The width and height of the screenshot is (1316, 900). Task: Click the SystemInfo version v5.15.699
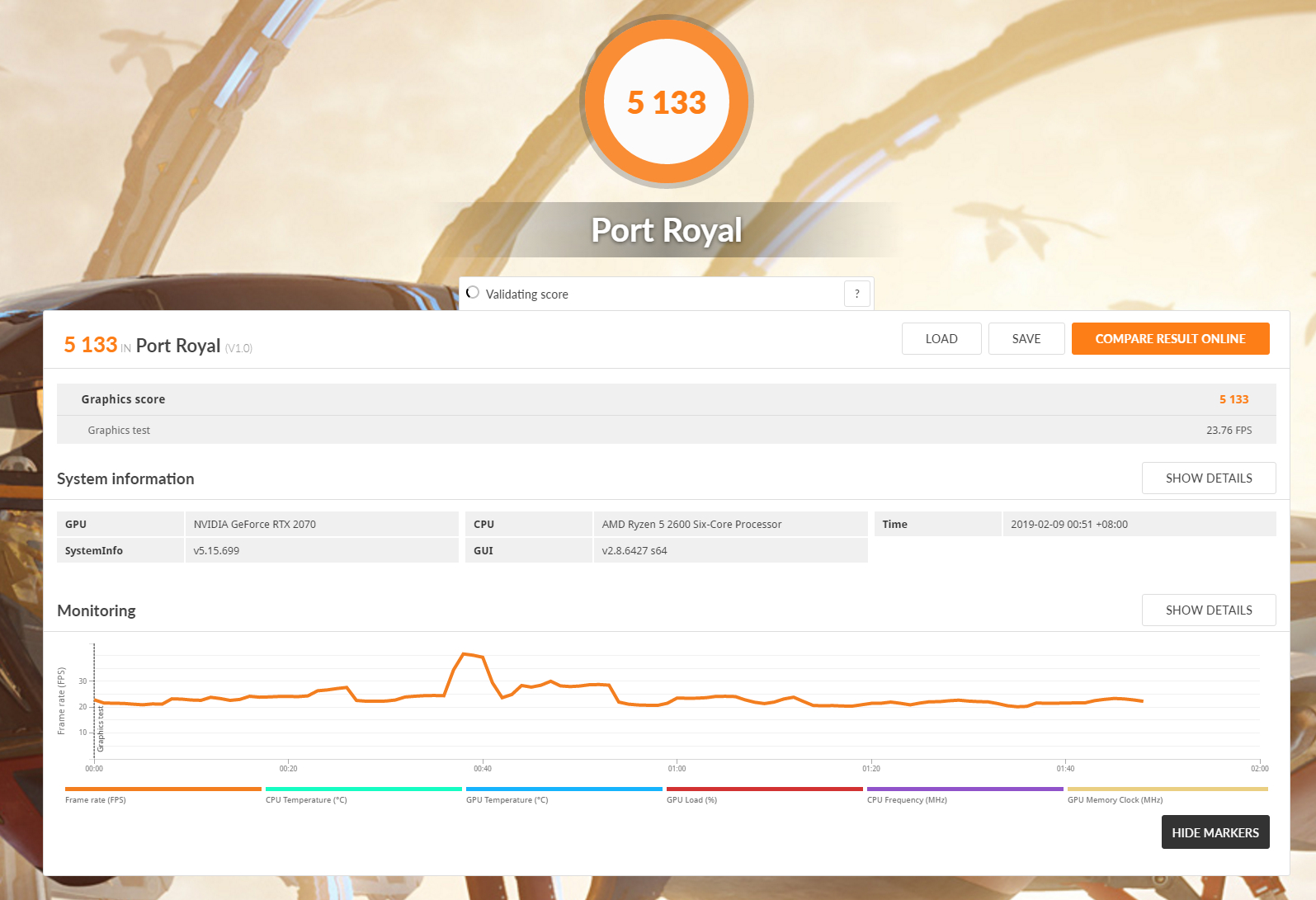click(216, 551)
